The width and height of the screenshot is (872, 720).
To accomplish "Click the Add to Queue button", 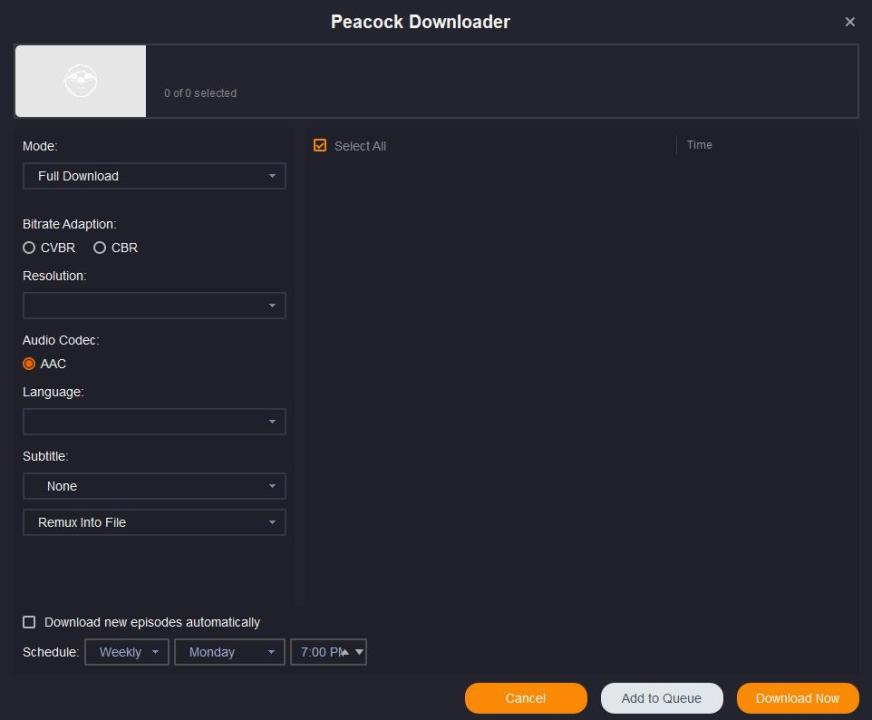I will (x=661, y=698).
